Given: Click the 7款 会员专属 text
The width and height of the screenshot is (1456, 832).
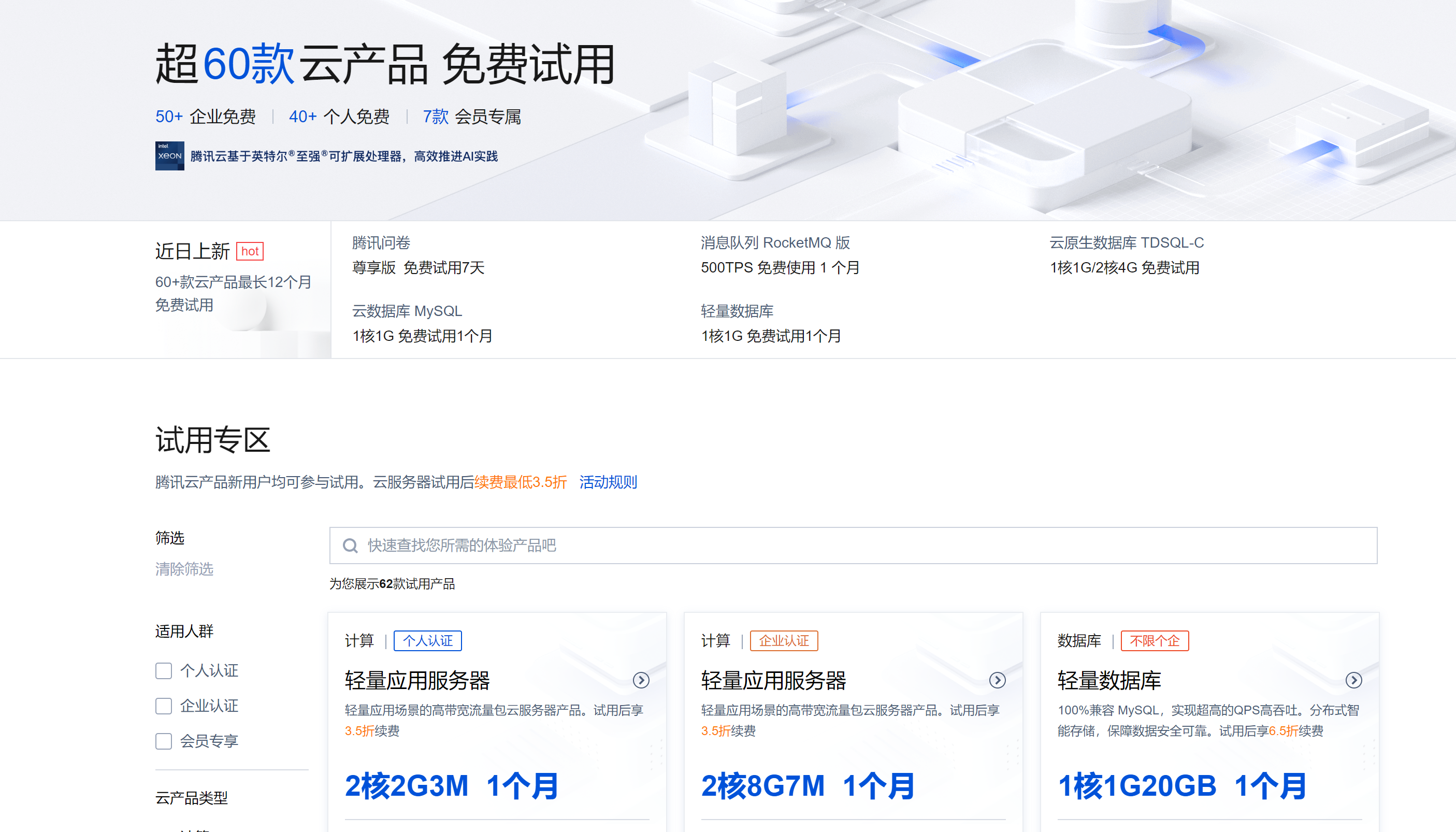Looking at the screenshot, I should (x=472, y=117).
